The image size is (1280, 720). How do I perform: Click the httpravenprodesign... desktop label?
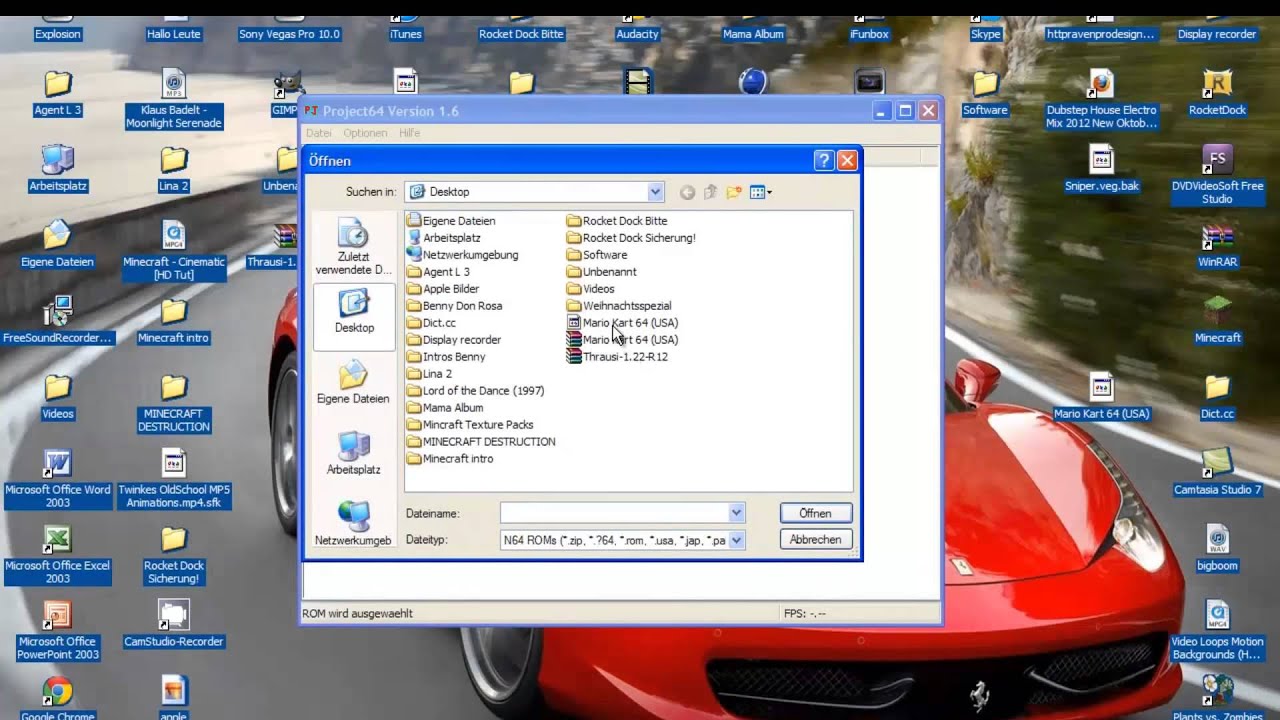[x=1100, y=34]
